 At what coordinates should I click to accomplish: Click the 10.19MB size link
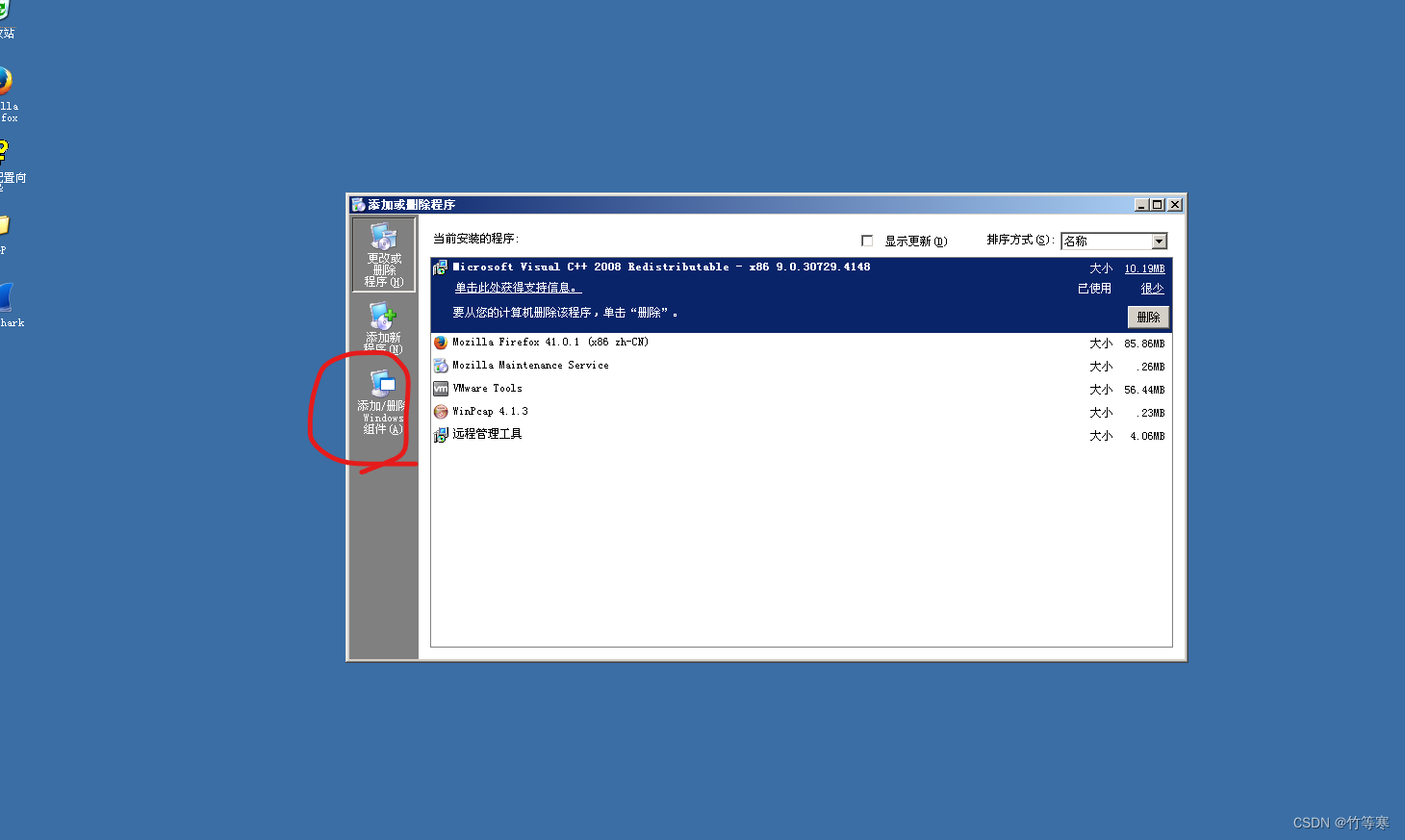click(x=1144, y=268)
